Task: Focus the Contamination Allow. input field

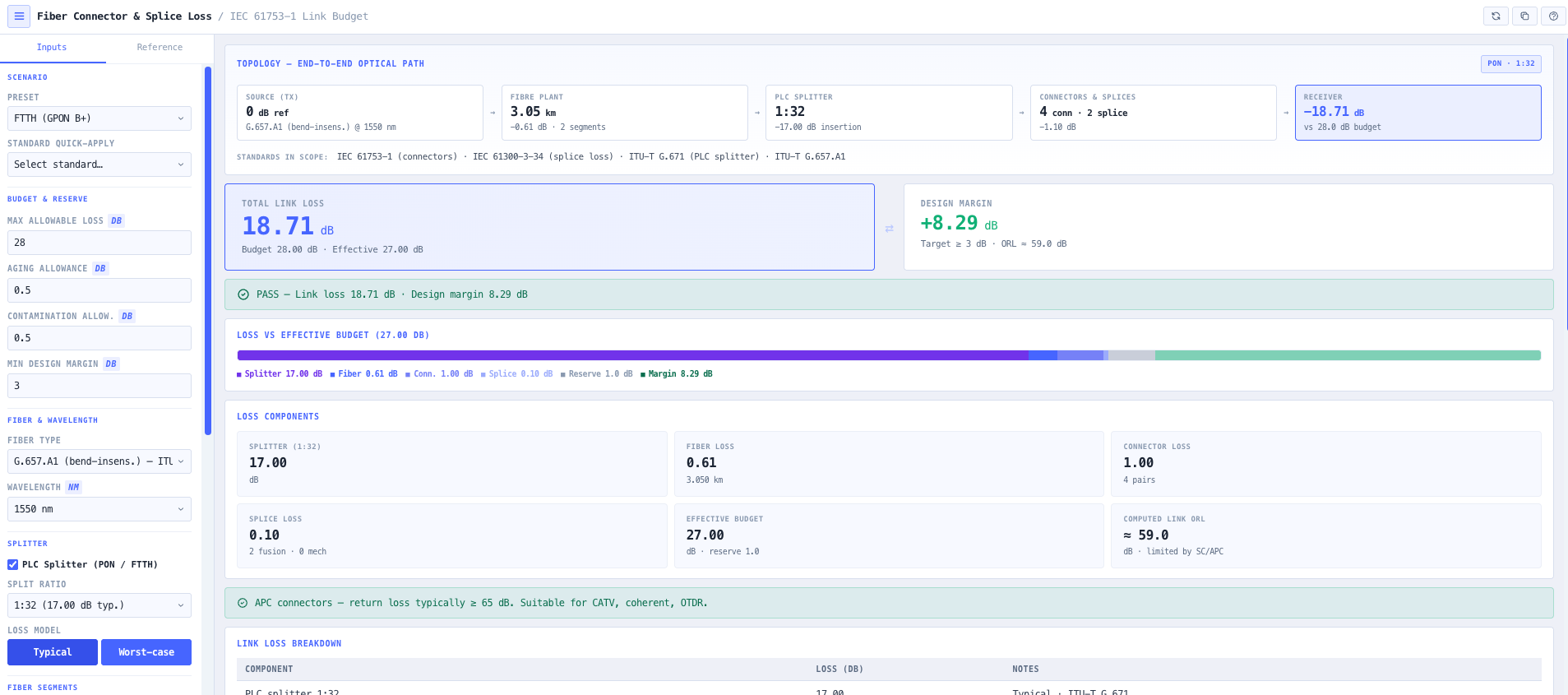Action: 99,338
